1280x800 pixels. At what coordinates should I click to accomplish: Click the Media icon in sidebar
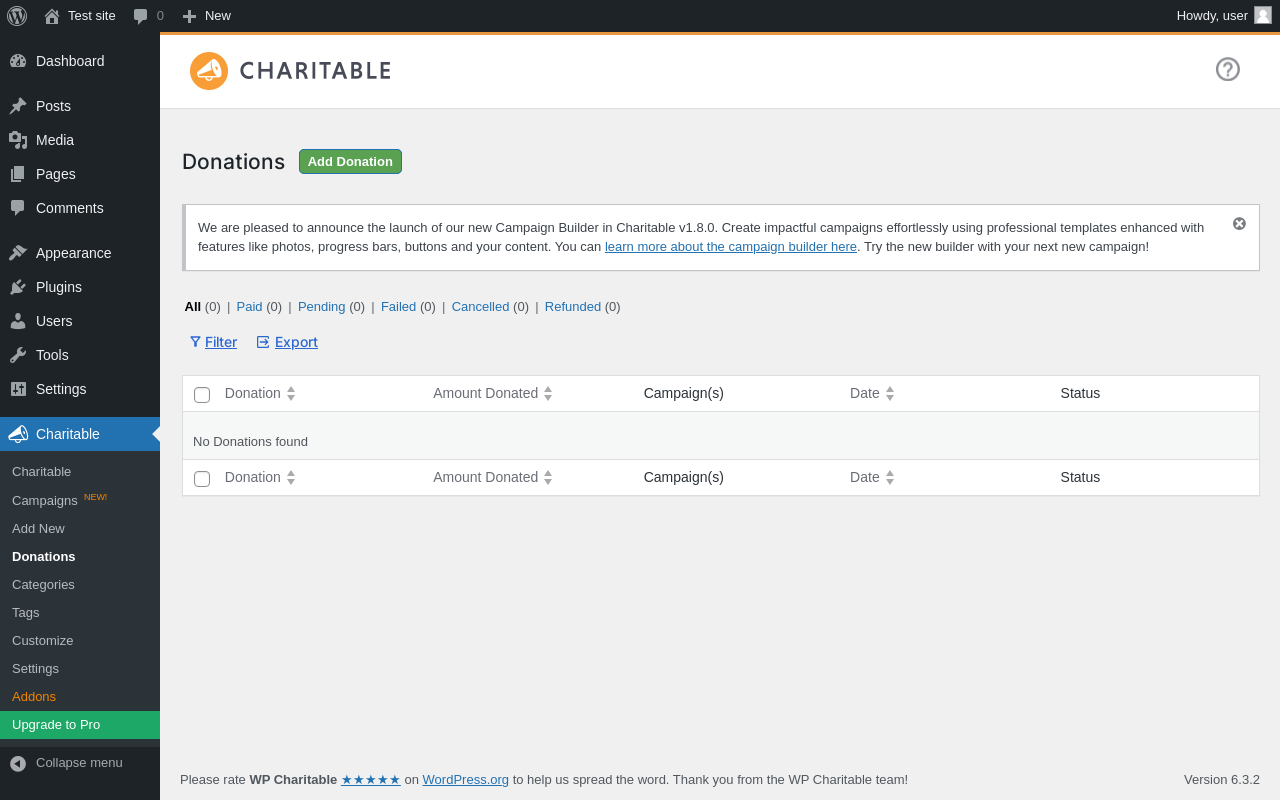(18, 140)
